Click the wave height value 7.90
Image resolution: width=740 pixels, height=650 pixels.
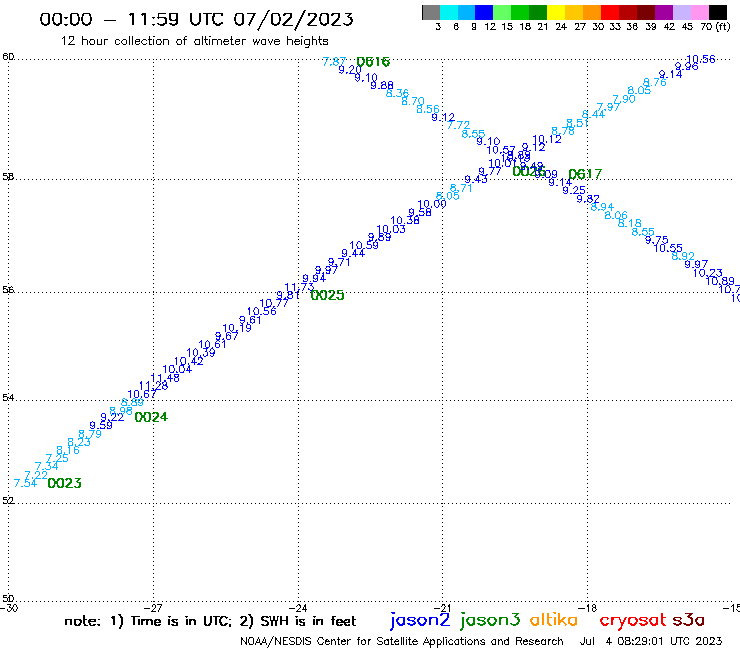point(624,99)
